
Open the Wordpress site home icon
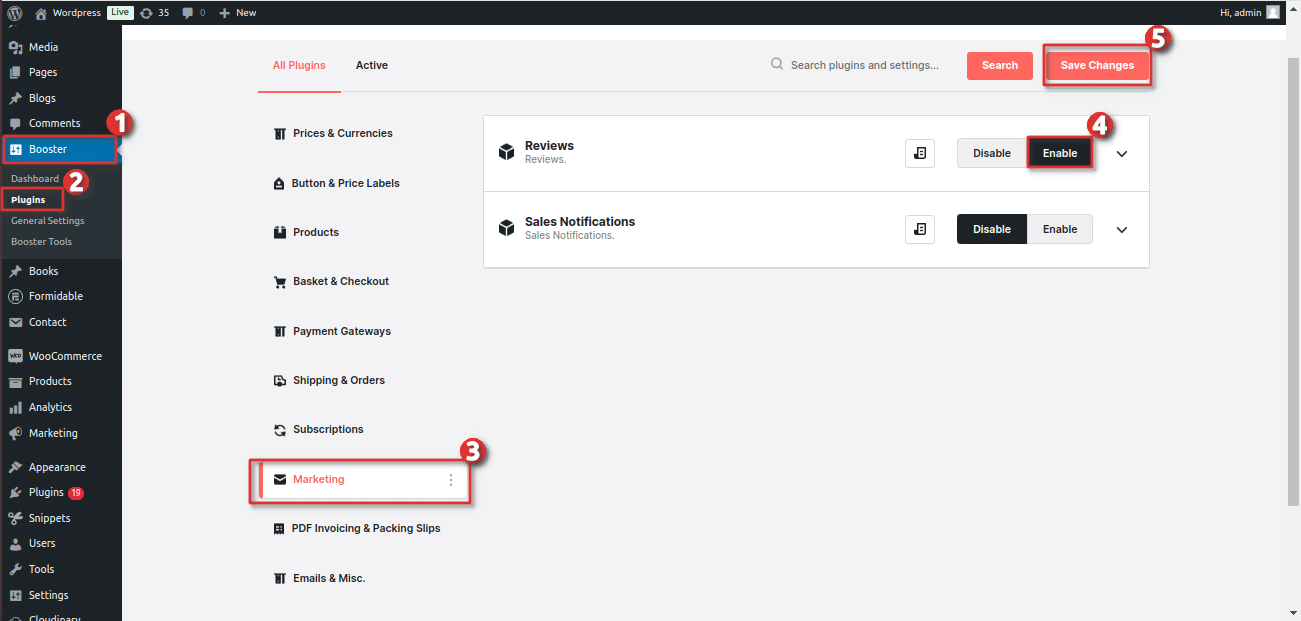pos(41,13)
